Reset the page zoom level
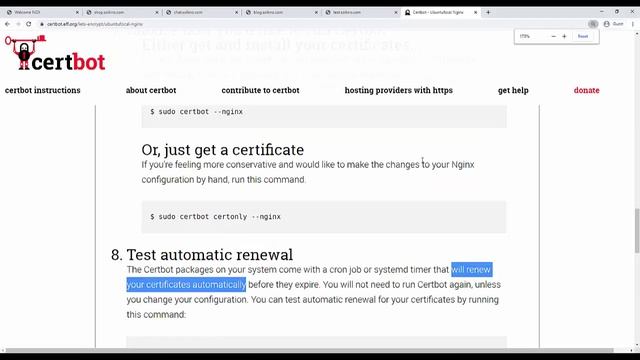Image resolution: width=640 pixels, height=360 pixels. (x=583, y=36)
